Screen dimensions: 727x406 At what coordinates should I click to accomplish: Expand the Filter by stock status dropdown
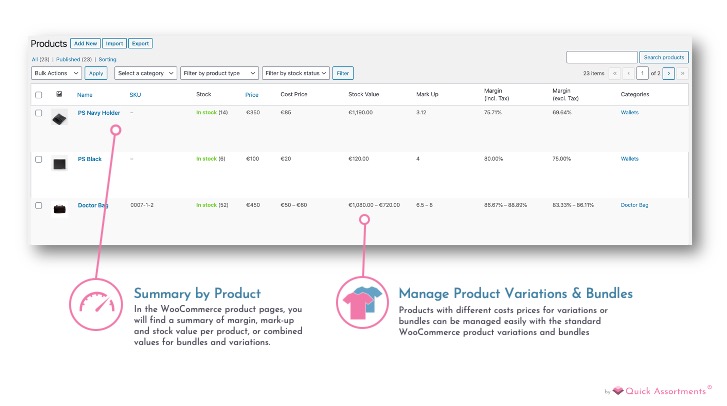tap(296, 73)
